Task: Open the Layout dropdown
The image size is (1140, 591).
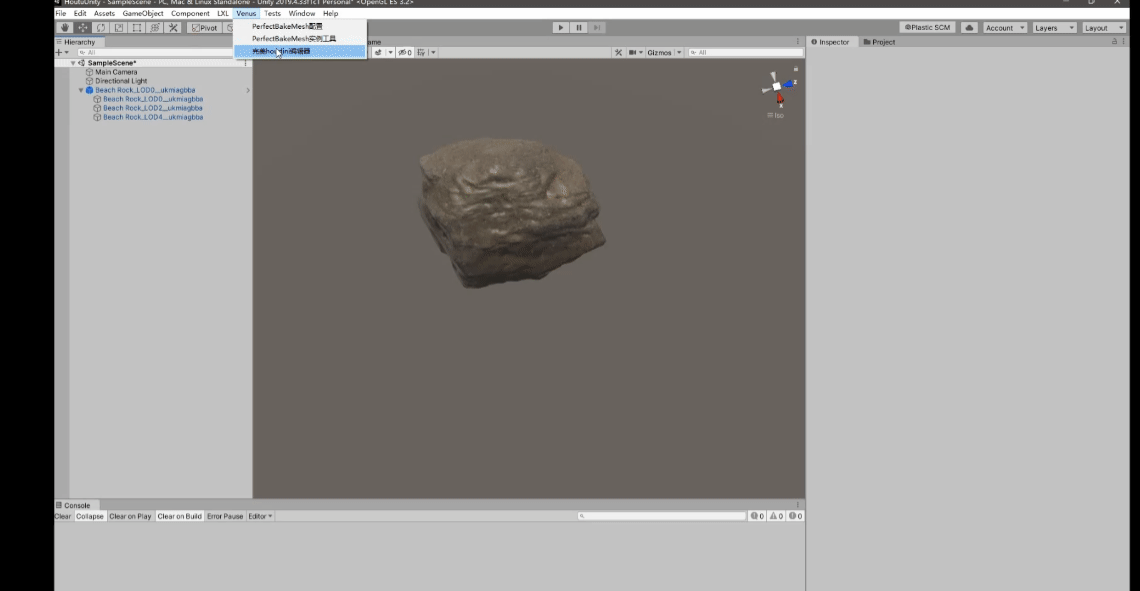Action: (x=1103, y=28)
